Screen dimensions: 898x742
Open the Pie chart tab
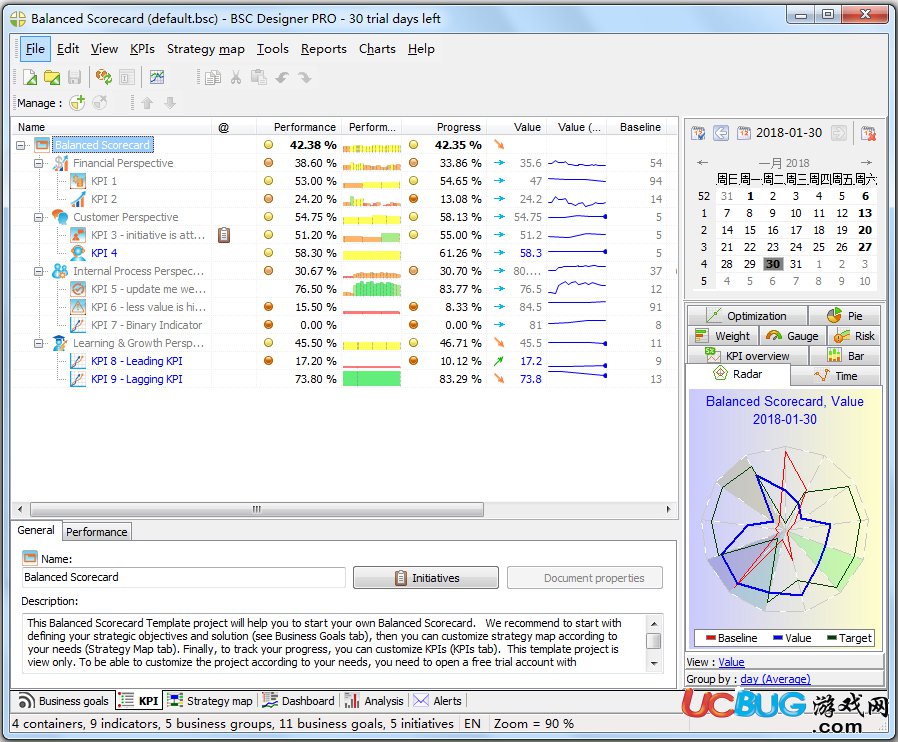[845, 316]
